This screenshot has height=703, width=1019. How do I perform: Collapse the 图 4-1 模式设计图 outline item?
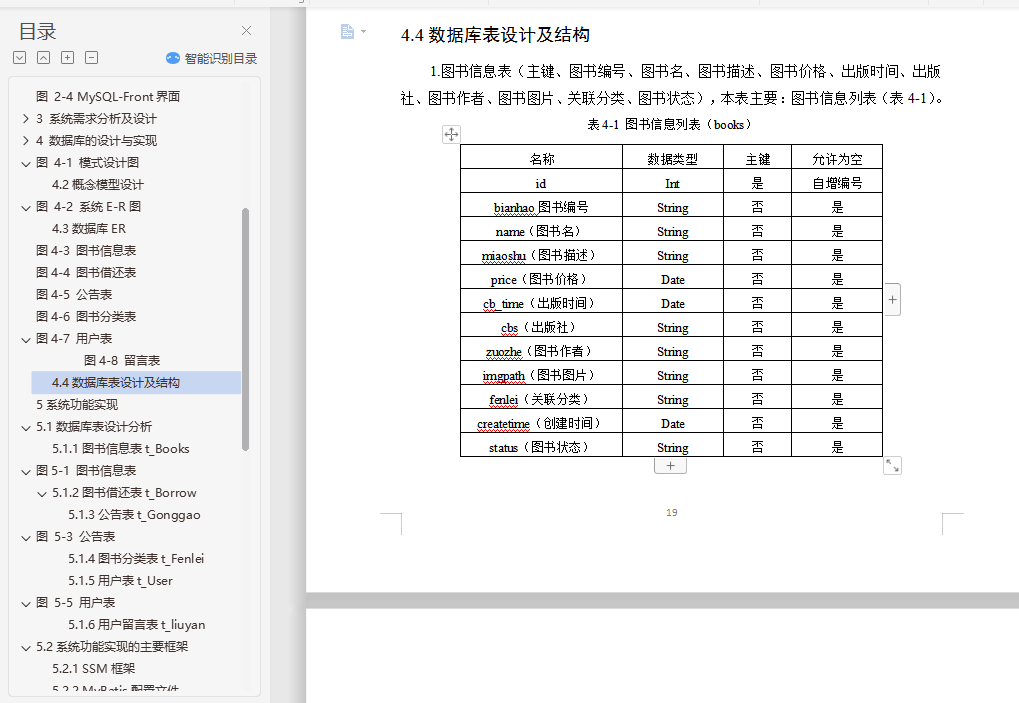[x=25, y=164]
